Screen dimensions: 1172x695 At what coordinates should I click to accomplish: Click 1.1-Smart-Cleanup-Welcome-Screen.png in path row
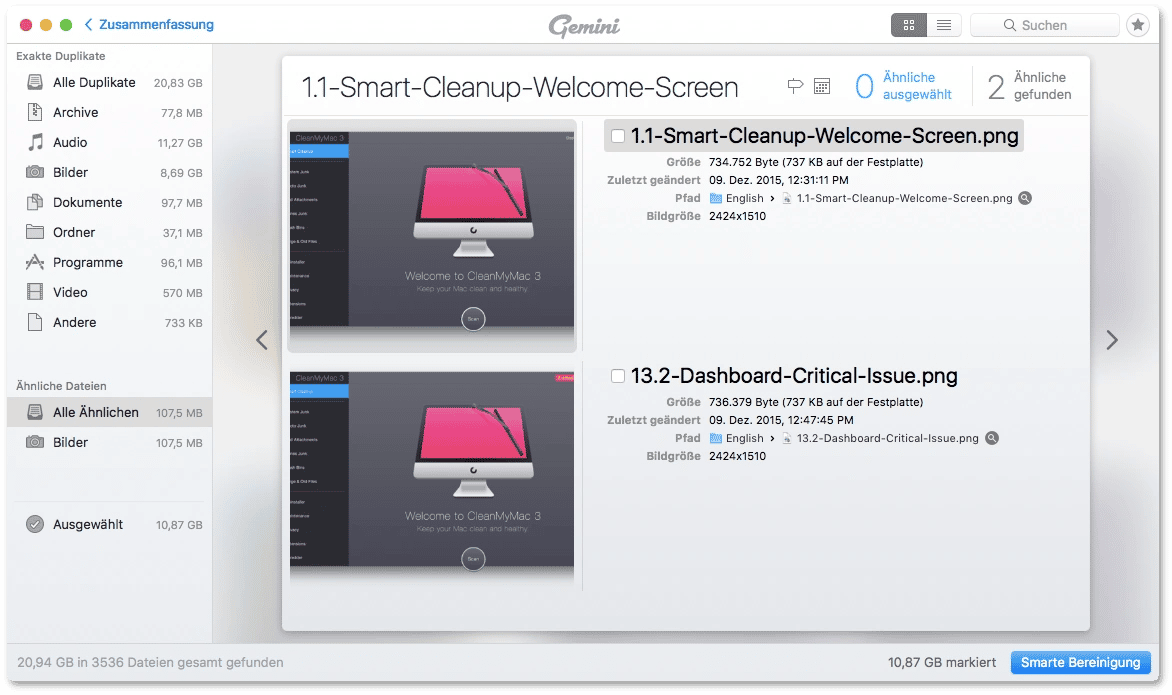pyautogui.click(x=904, y=198)
